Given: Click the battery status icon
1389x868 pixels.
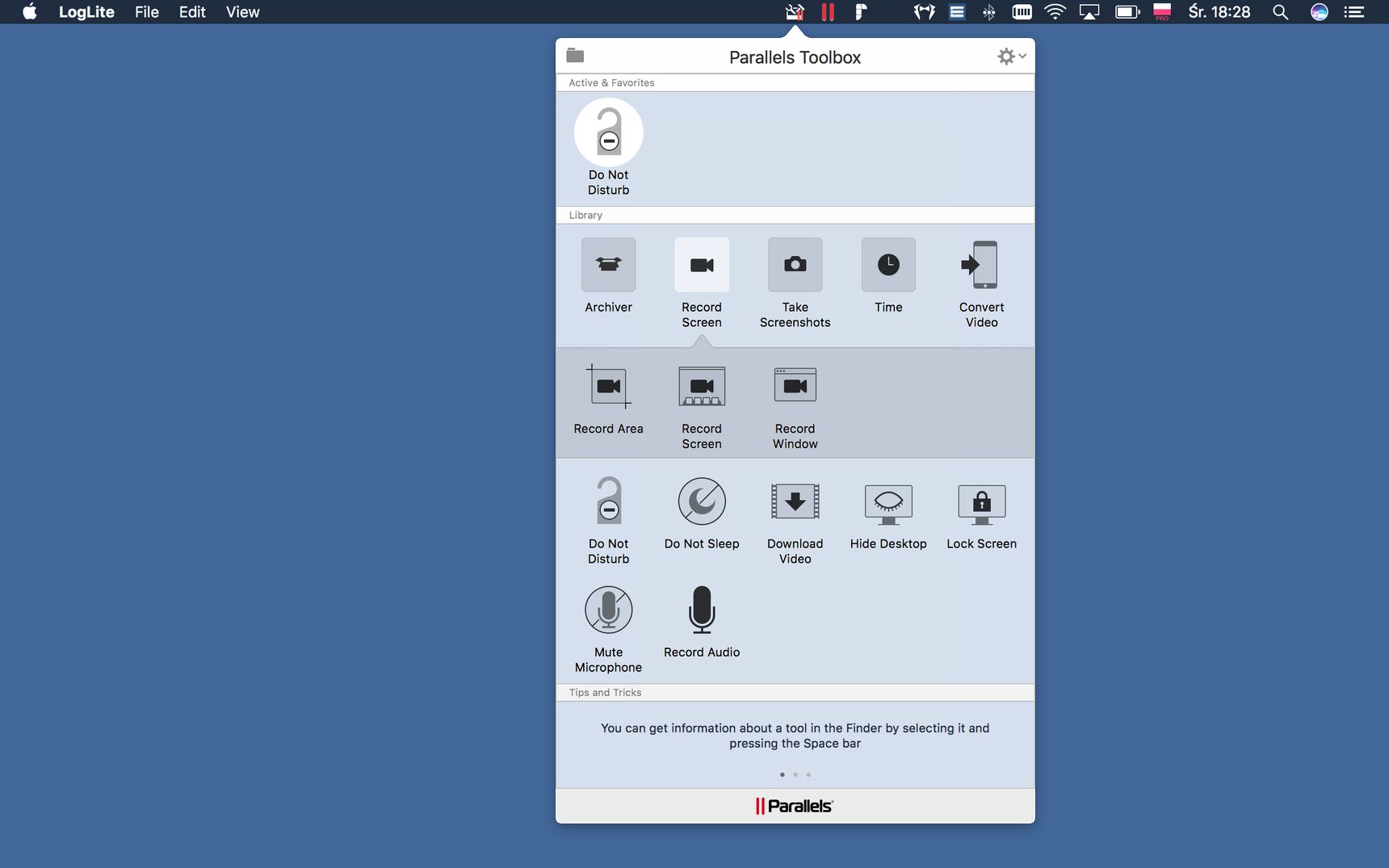Looking at the screenshot, I should 1127,11.
